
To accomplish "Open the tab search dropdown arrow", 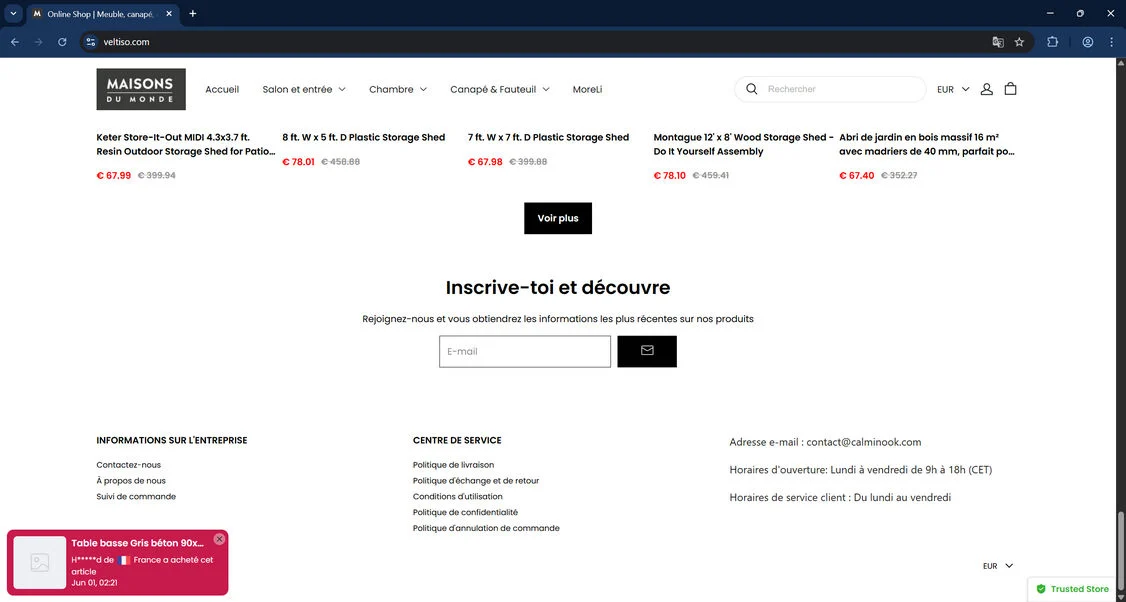I will tap(13, 14).
